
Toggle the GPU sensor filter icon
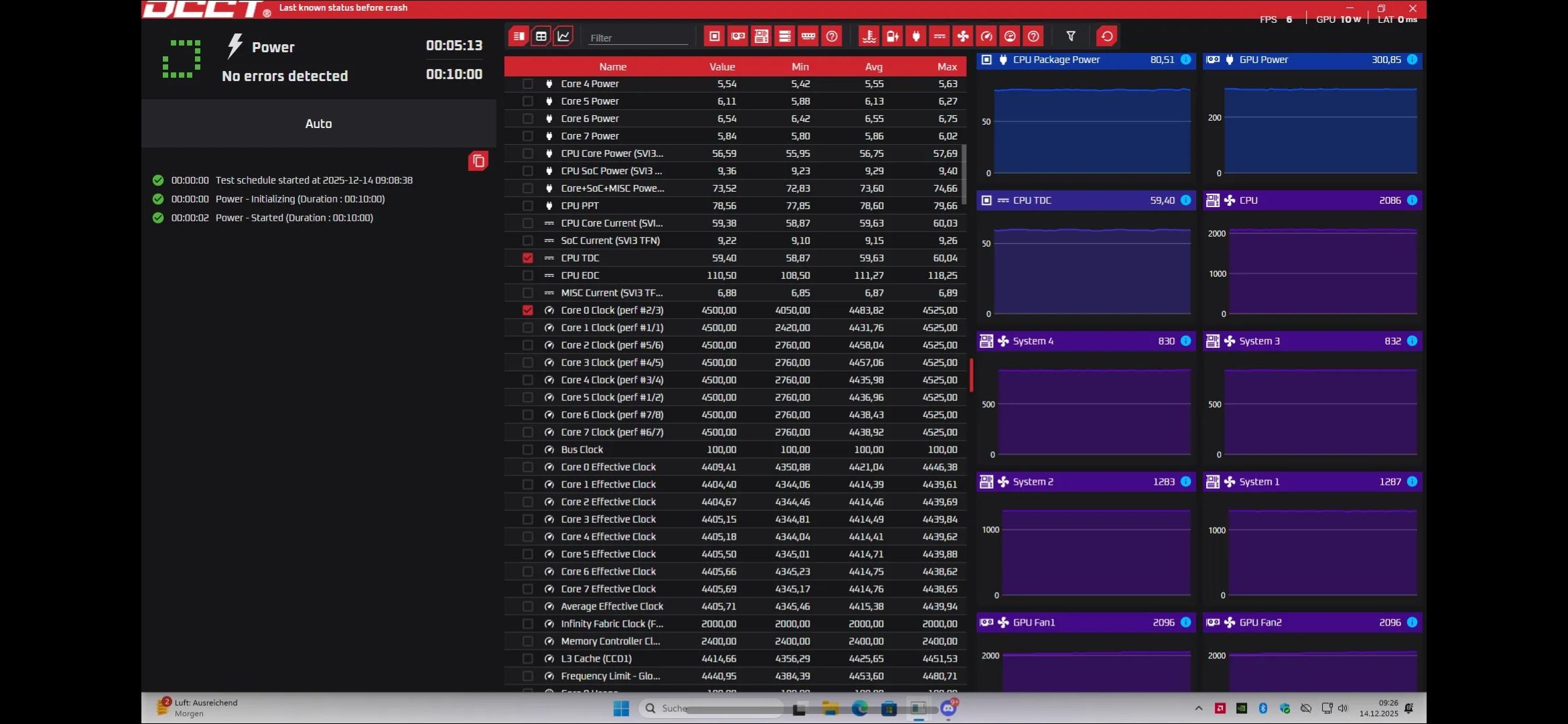(x=738, y=36)
